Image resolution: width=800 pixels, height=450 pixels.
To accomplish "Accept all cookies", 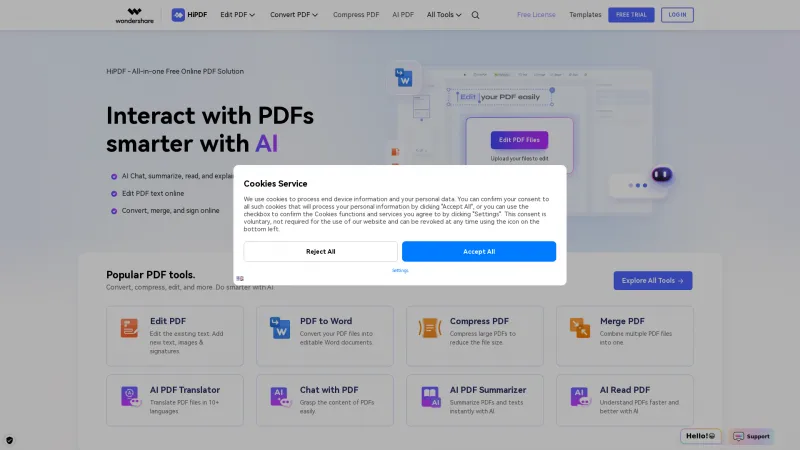I will point(479,252).
